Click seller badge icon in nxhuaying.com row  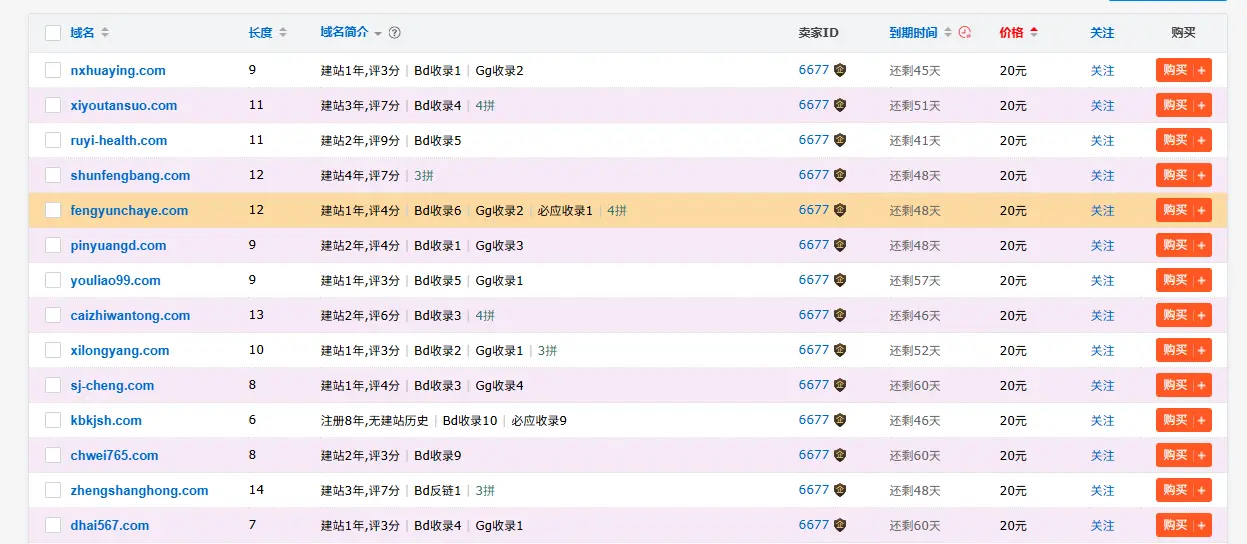point(840,70)
